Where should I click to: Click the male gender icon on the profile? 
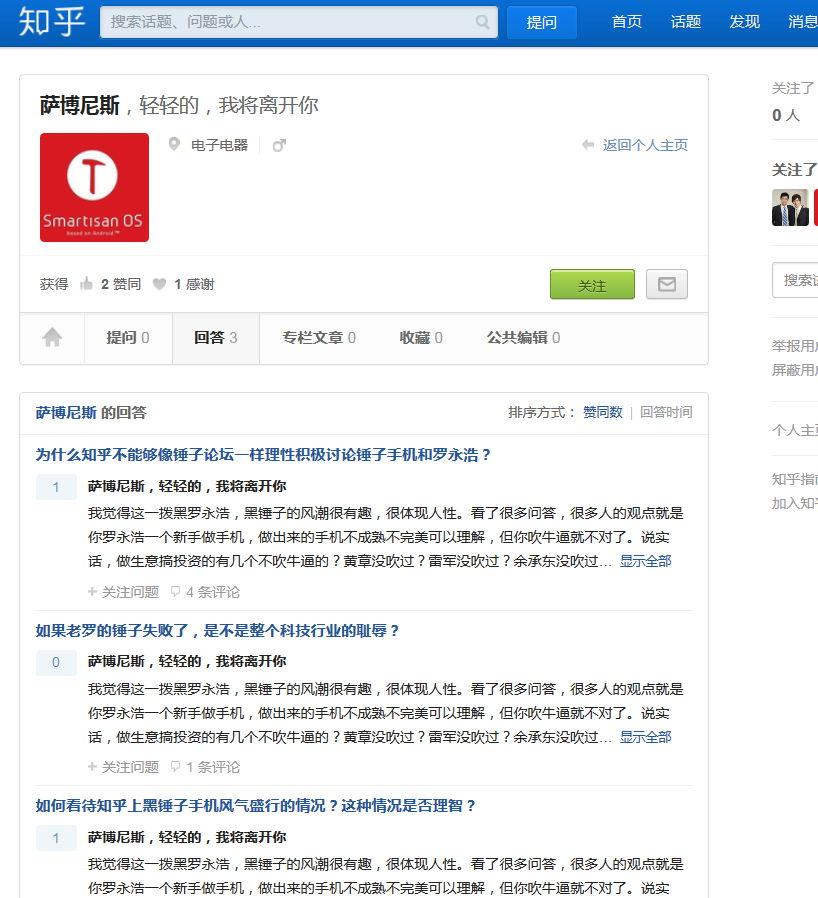[x=278, y=144]
